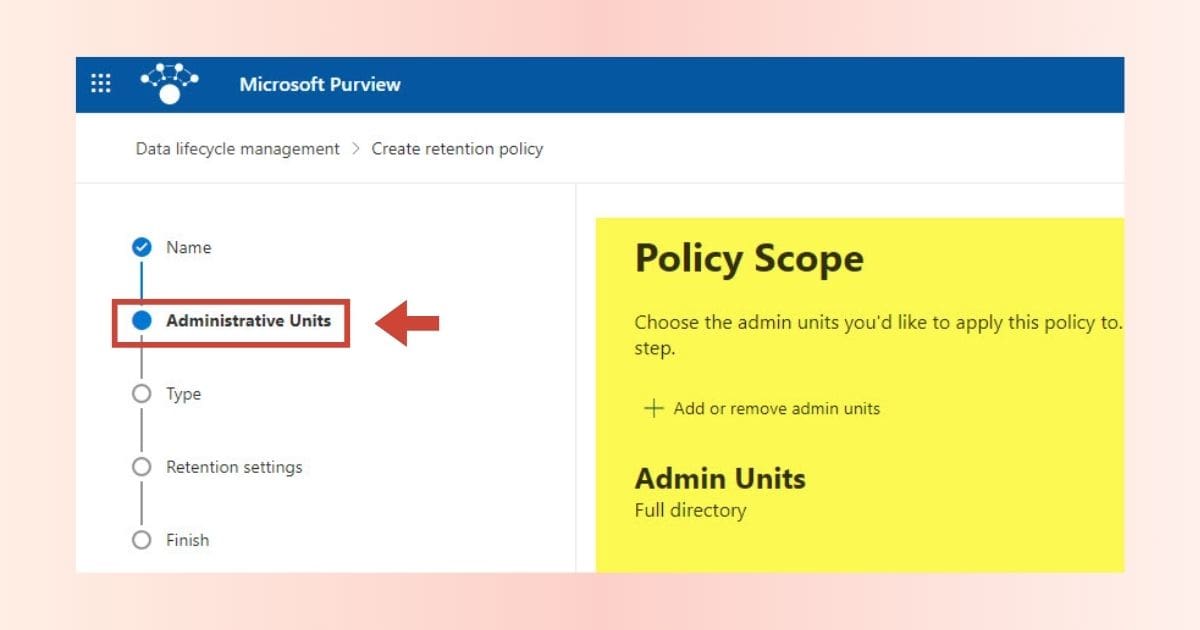The image size is (1200, 630).
Task: Click the plus icon beside Add admin units
Action: 653,408
